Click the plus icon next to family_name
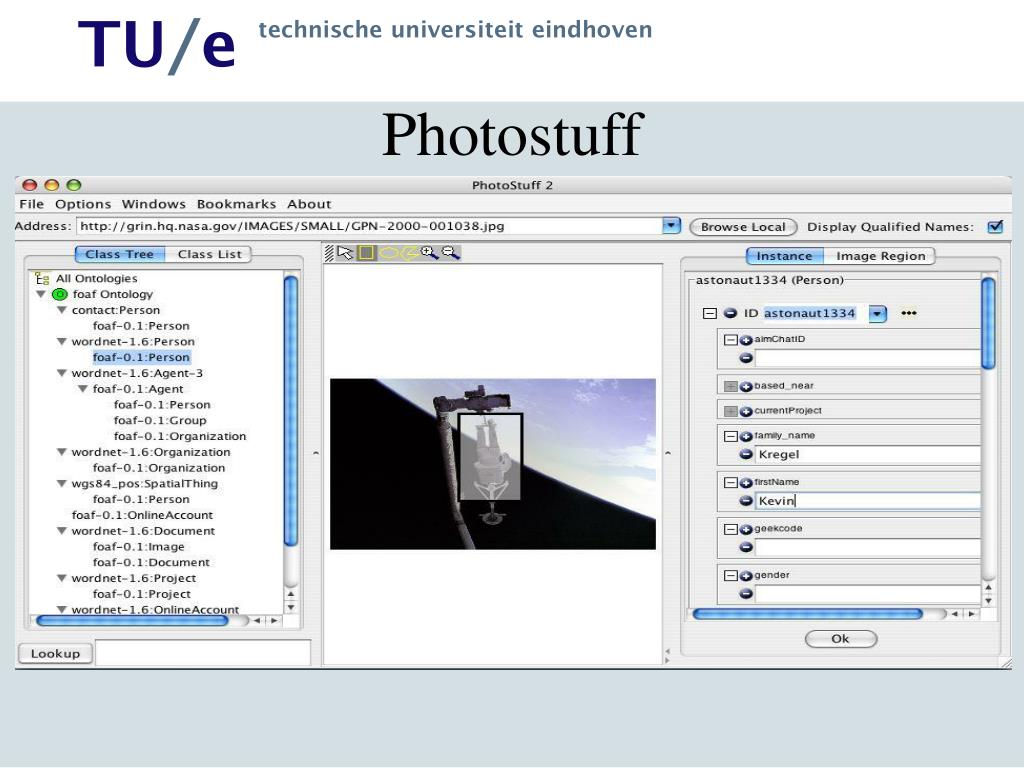The image size is (1024, 768). pos(746,436)
